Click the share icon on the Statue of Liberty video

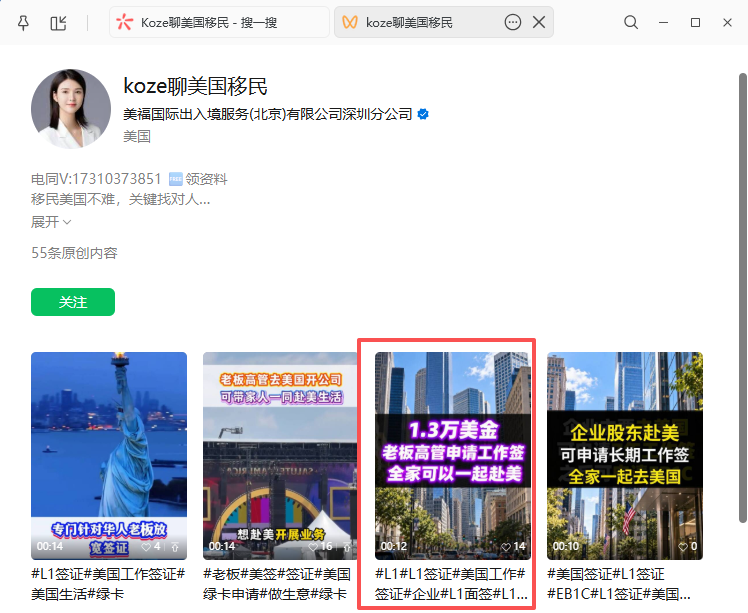point(175,547)
